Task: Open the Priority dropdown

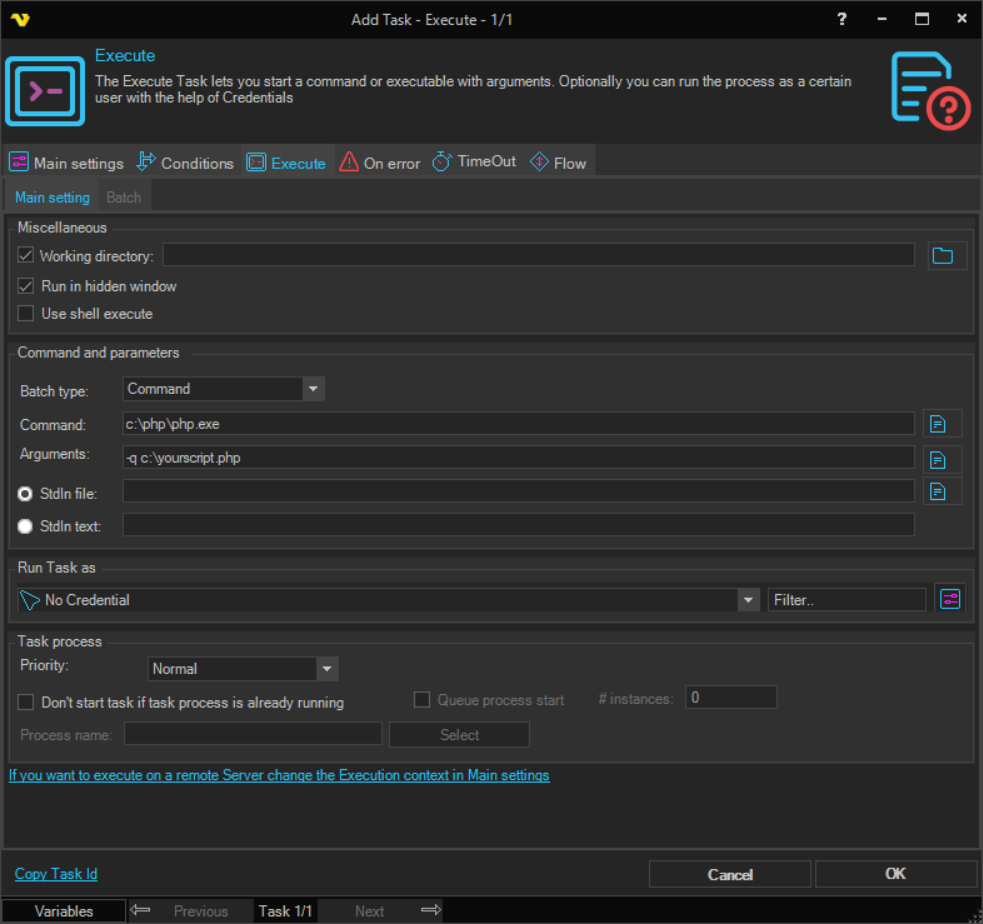Action: (327, 668)
